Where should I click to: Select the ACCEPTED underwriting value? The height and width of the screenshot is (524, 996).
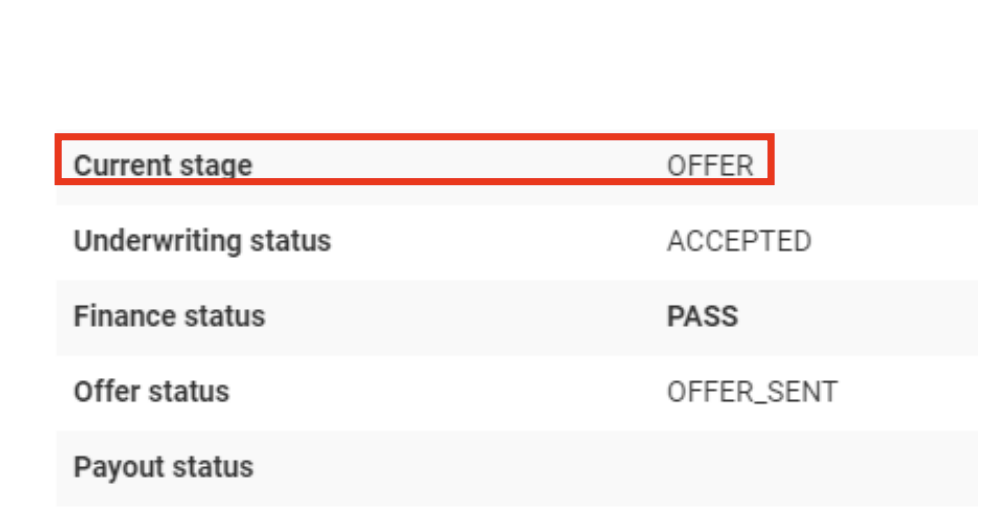click(739, 241)
